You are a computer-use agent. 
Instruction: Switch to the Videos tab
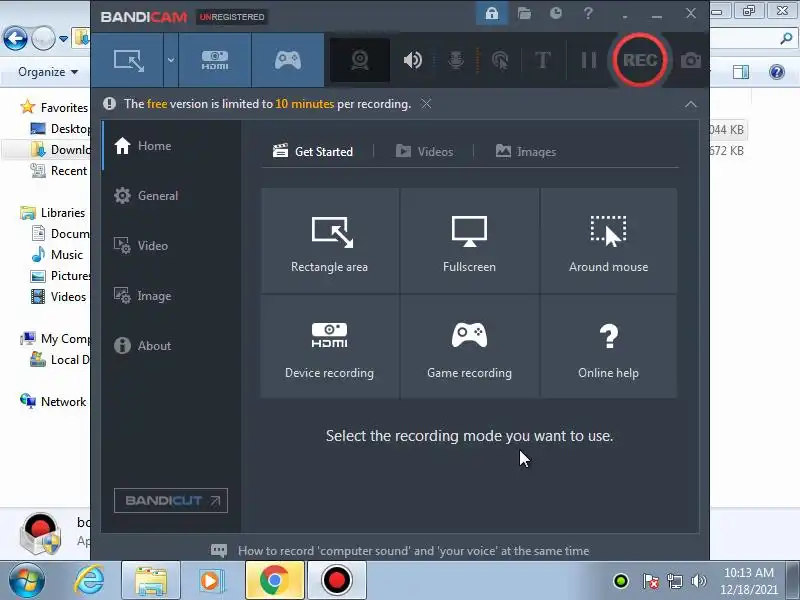(424, 152)
